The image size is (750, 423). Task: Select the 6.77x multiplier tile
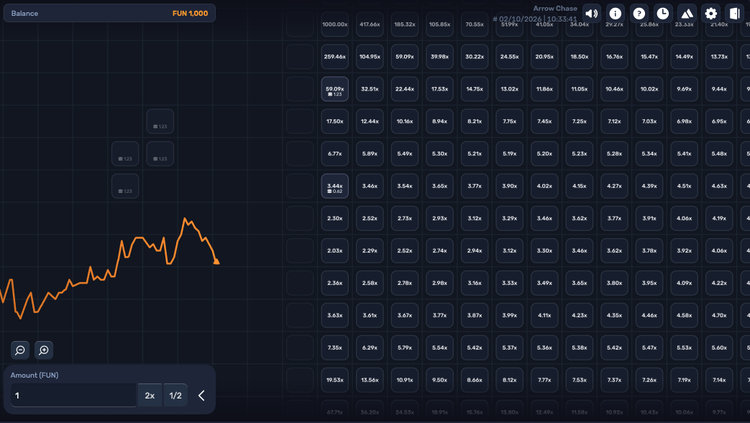click(335, 154)
